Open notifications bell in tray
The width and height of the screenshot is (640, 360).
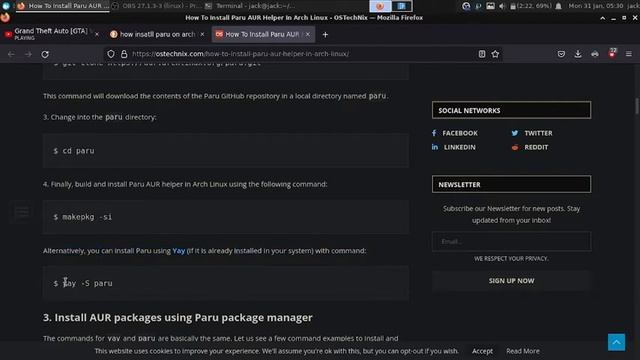point(558,6)
